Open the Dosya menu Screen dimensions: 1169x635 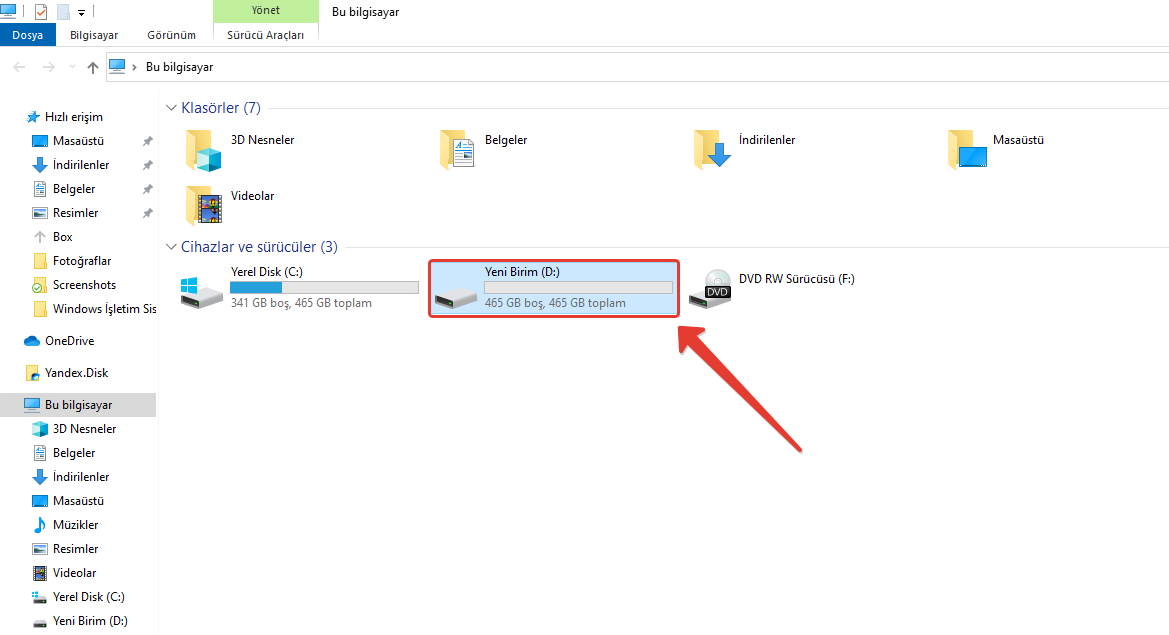click(x=27, y=35)
